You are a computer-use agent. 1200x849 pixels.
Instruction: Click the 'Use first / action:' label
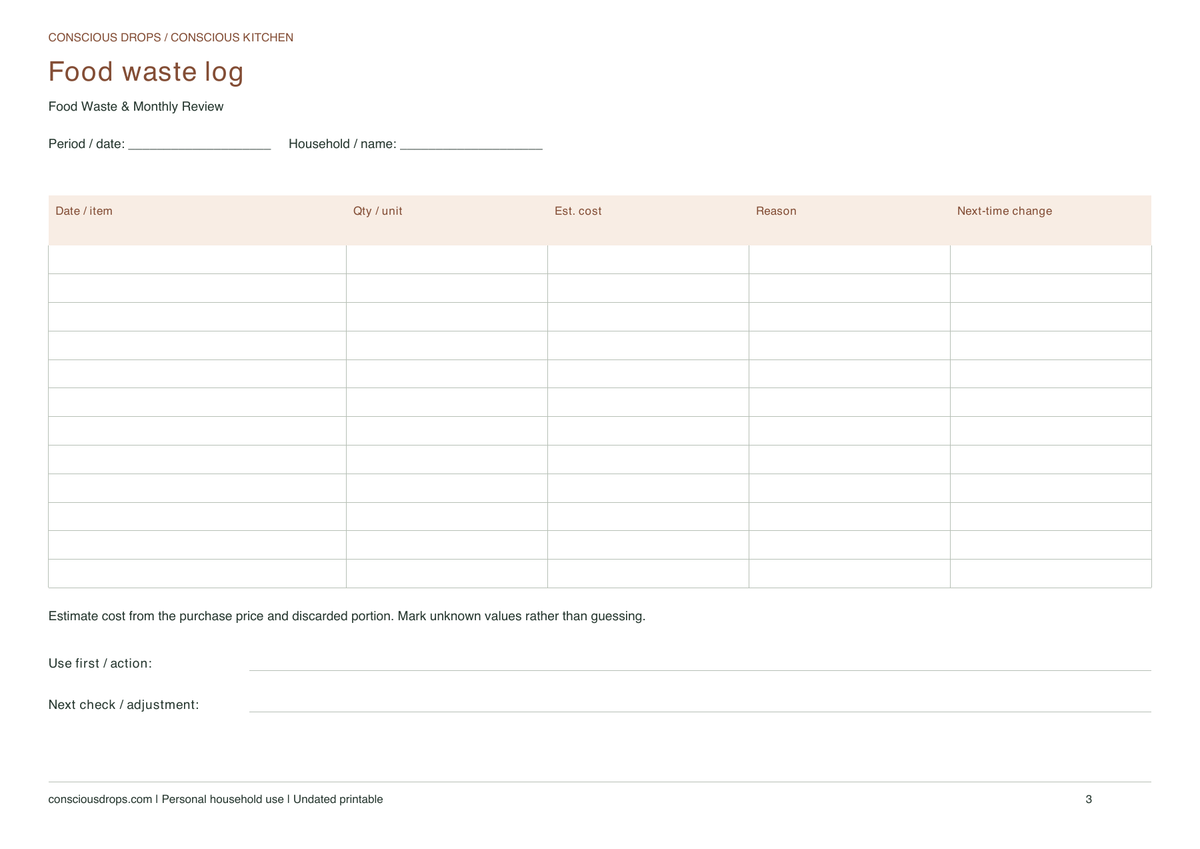pyautogui.click(x=100, y=664)
